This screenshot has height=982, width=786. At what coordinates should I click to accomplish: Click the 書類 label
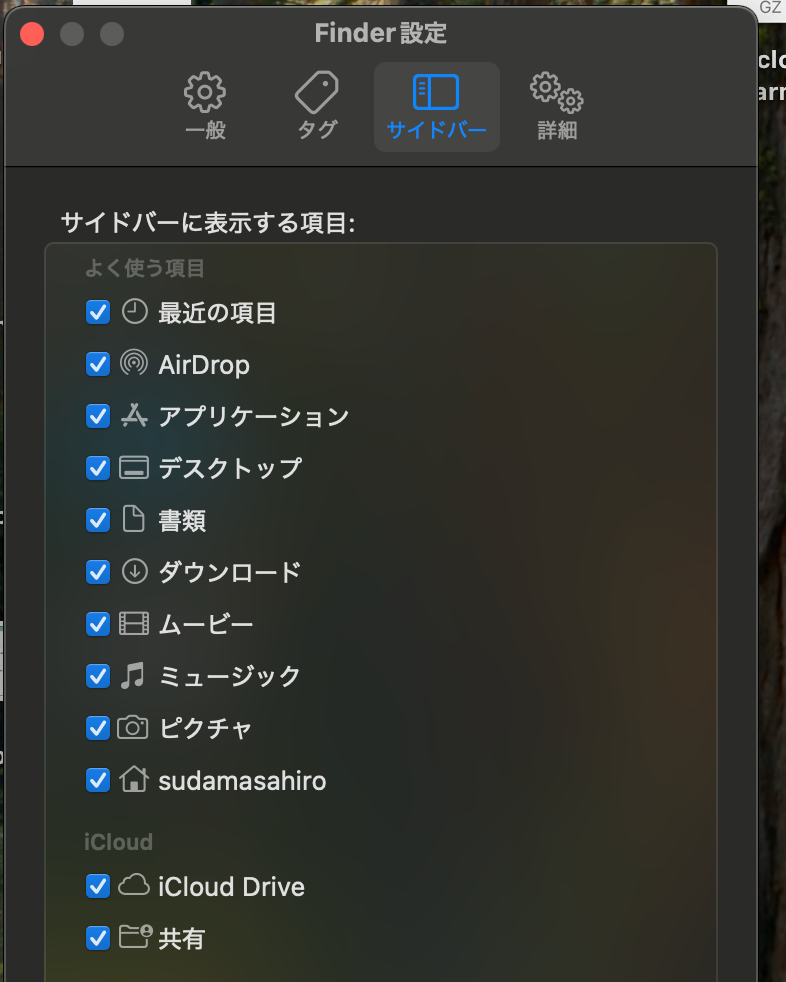tap(182, 520)
